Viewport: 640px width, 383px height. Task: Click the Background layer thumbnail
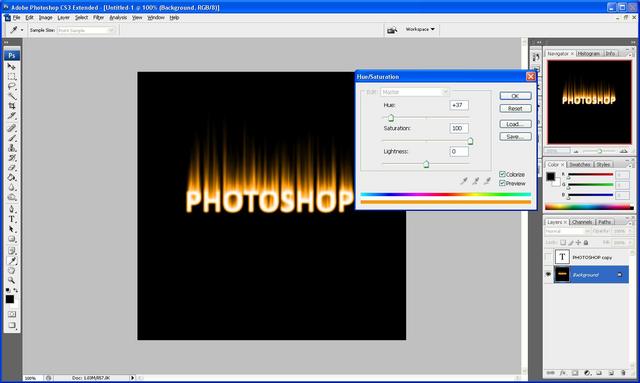click(562, 274)
